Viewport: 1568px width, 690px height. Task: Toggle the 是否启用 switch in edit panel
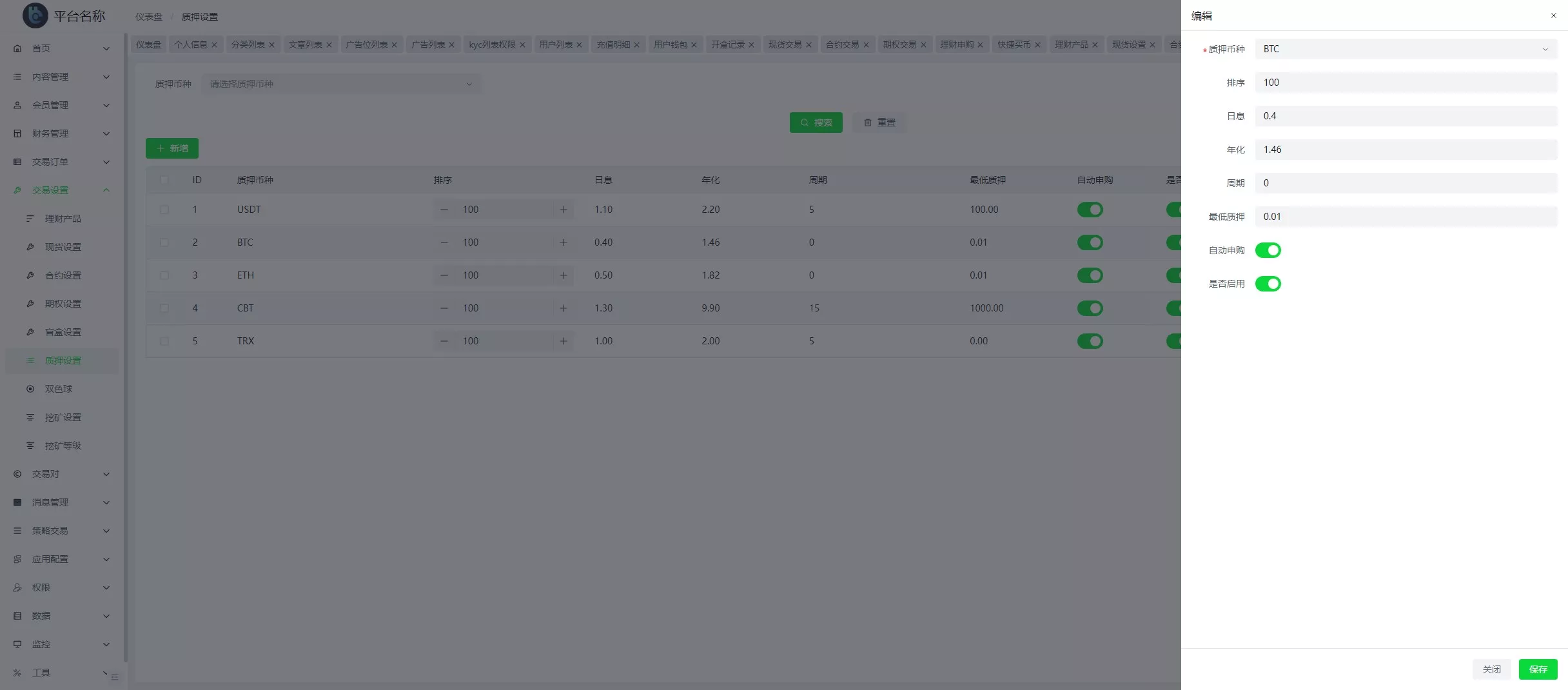1268,284
